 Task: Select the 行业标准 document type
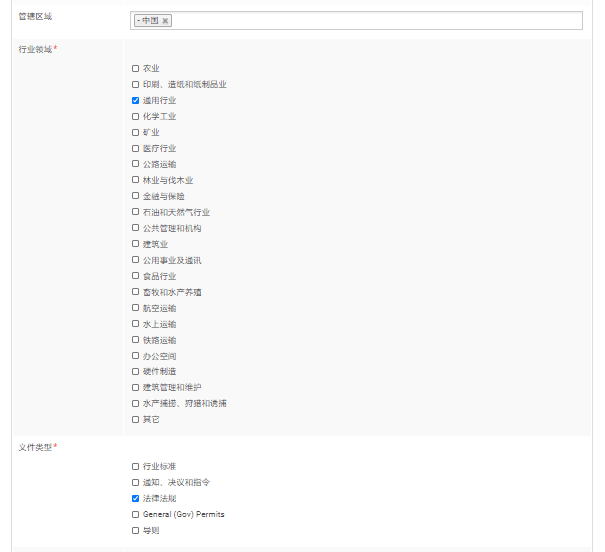coord(136,467)
